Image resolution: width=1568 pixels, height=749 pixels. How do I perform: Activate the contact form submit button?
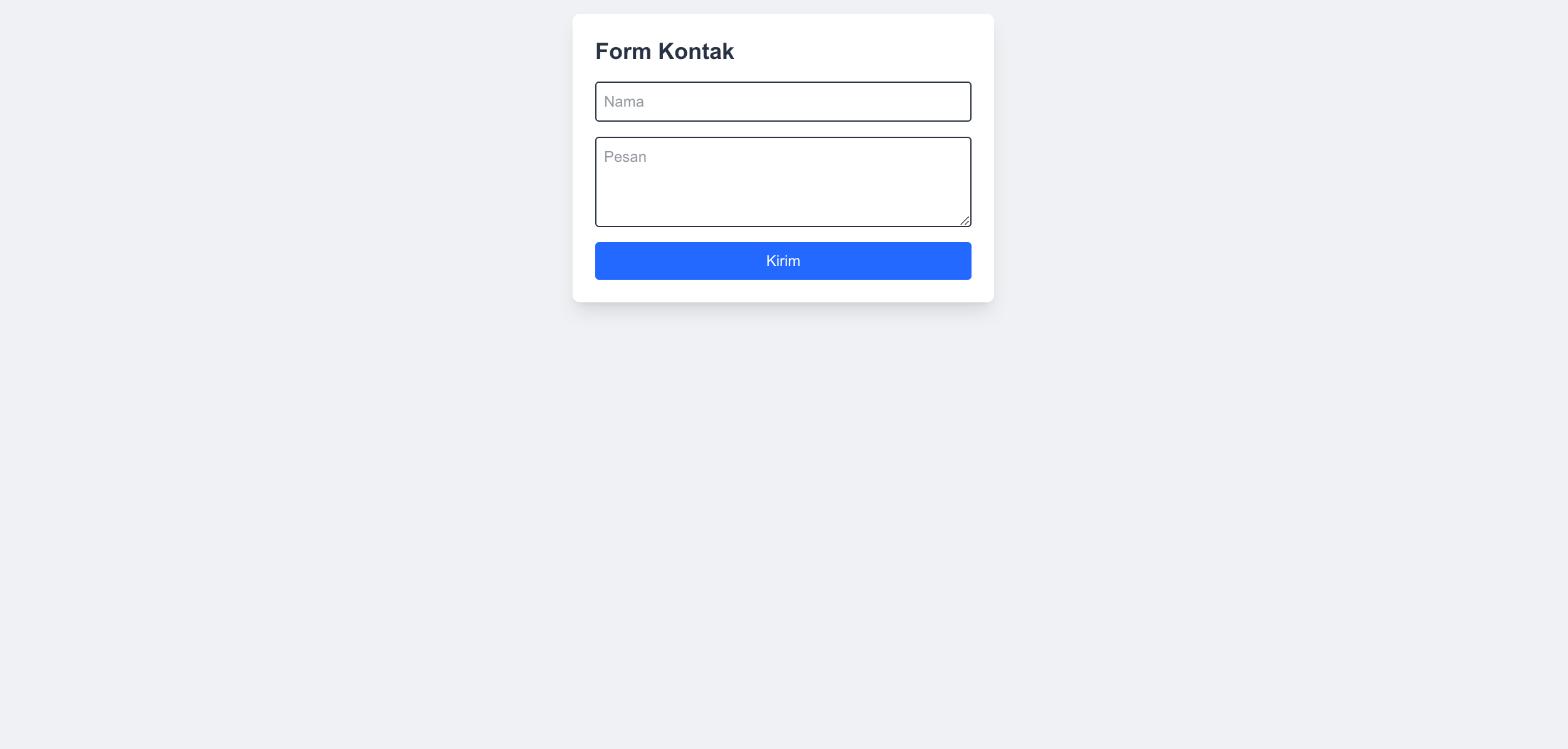(x=783, y=260)
